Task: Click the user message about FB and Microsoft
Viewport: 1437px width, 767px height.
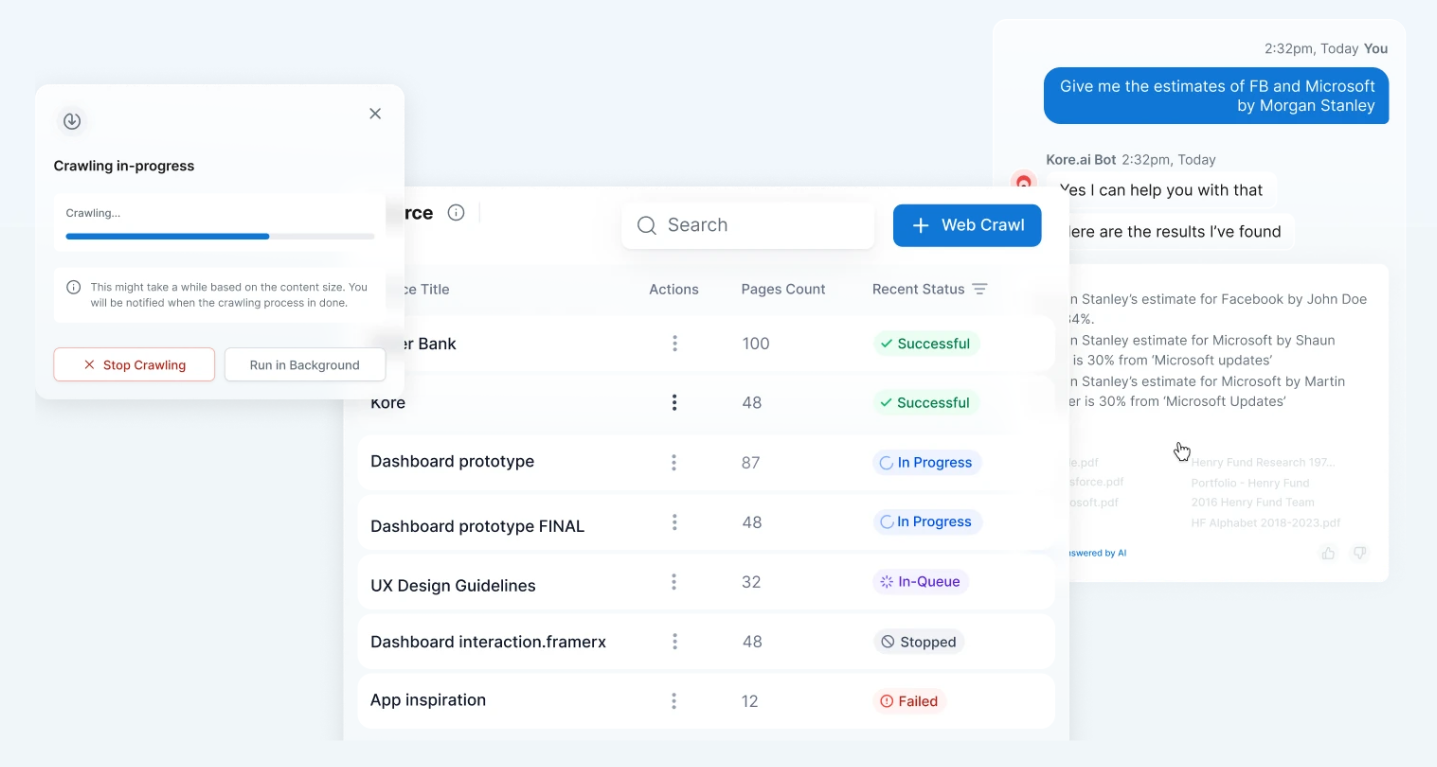Action: pyautogui.click(x=1216, y=96)
